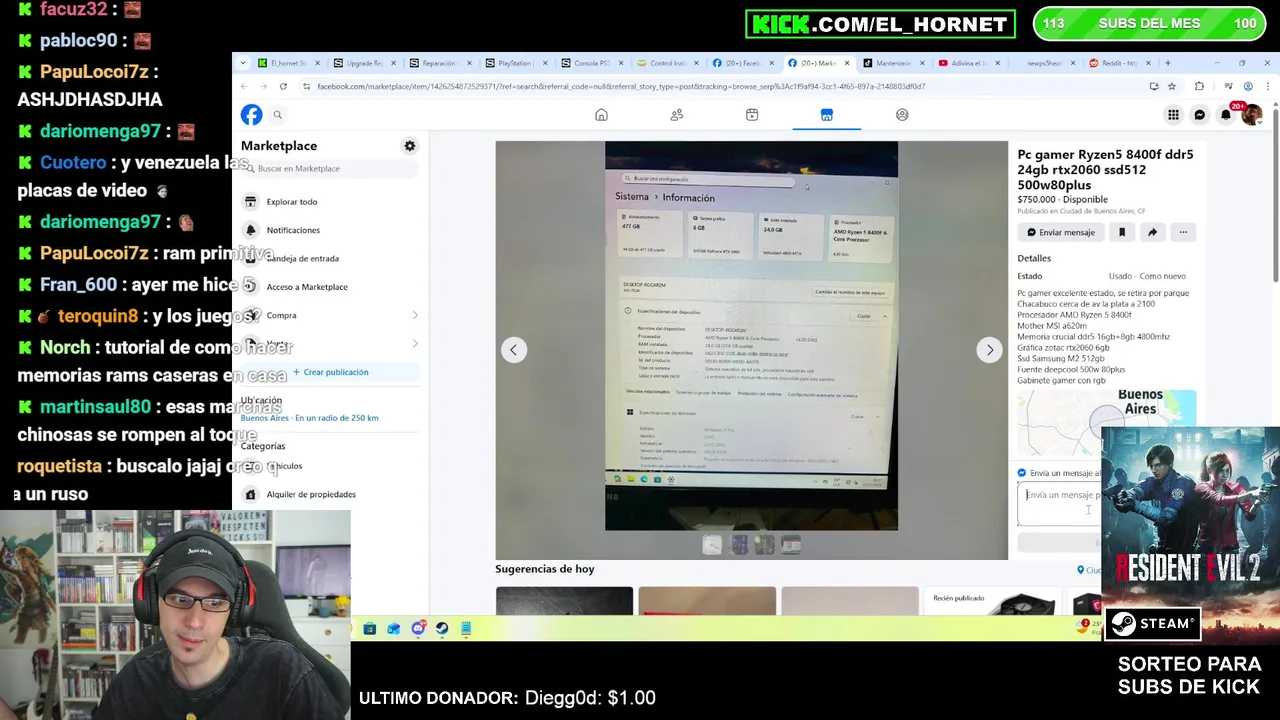1280x720 pixels.
Task: Go back with the browser back arrow
Action: pos(243,86)
